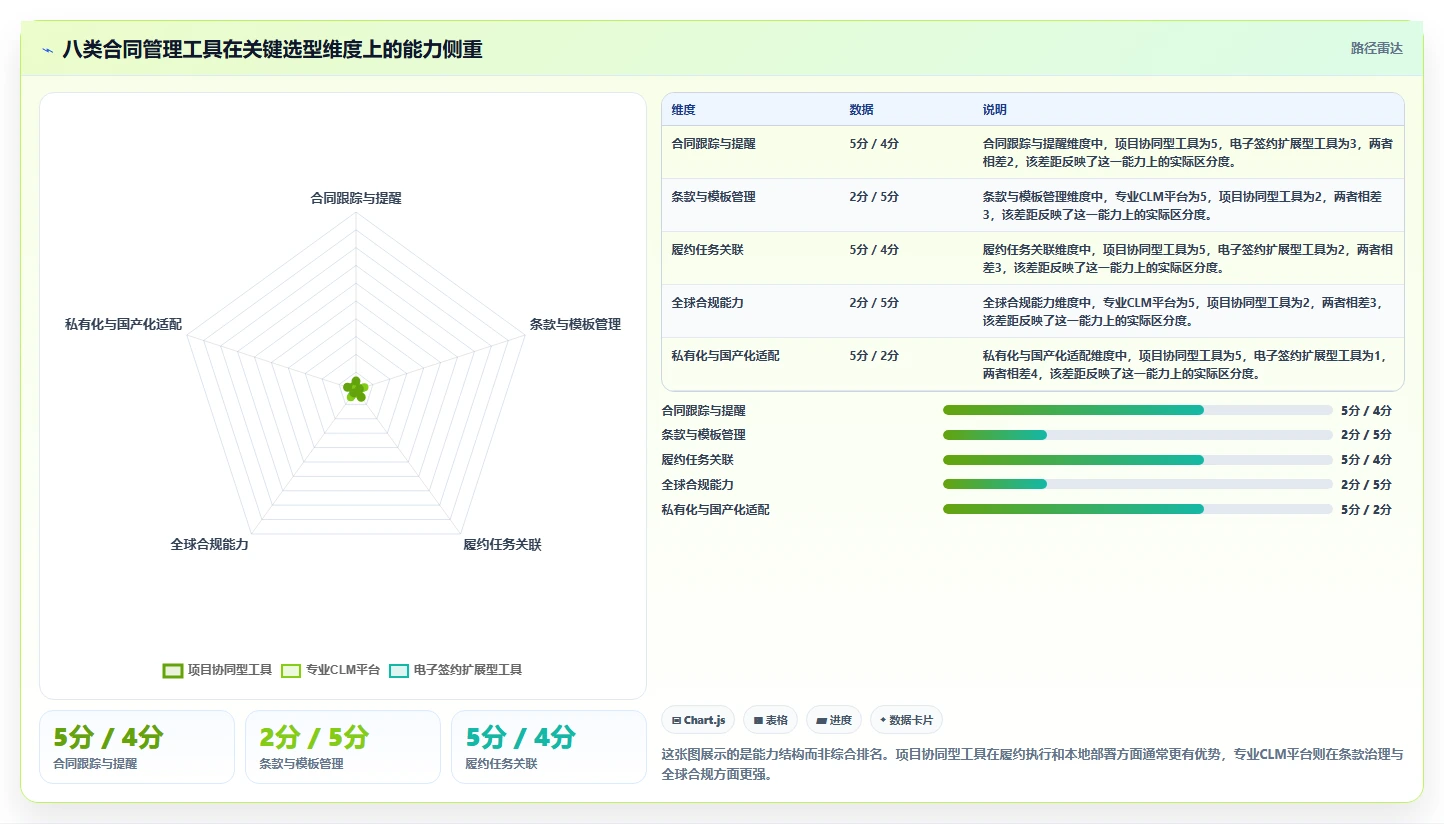This screenshot has height=824, width=1444.
Task: Click the 条款与模板管理 progress bar
Action: pyautogui.click(x=1138, y=435)
